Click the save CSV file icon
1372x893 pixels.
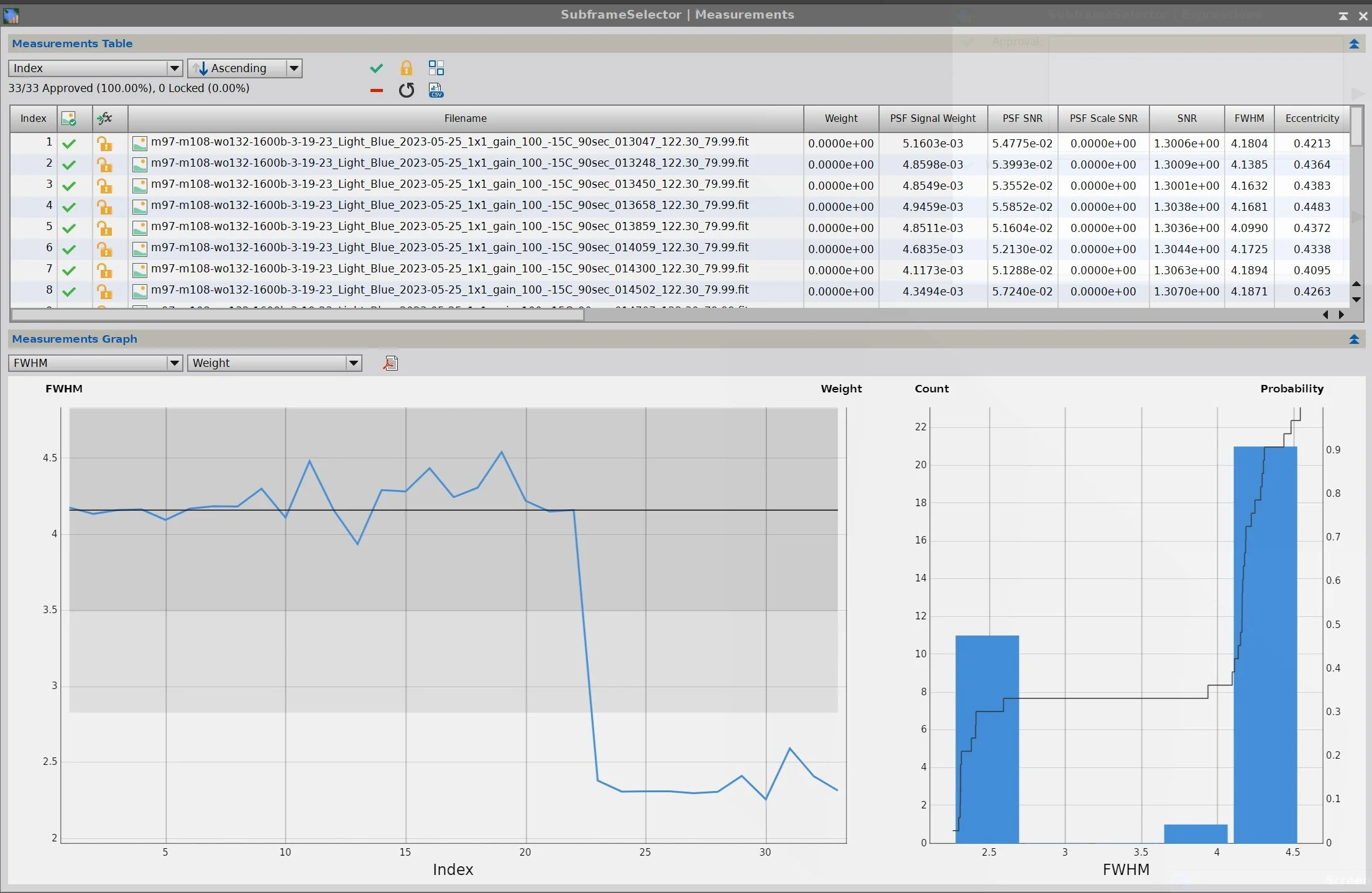pyautogui.click(x=436, y=91)
